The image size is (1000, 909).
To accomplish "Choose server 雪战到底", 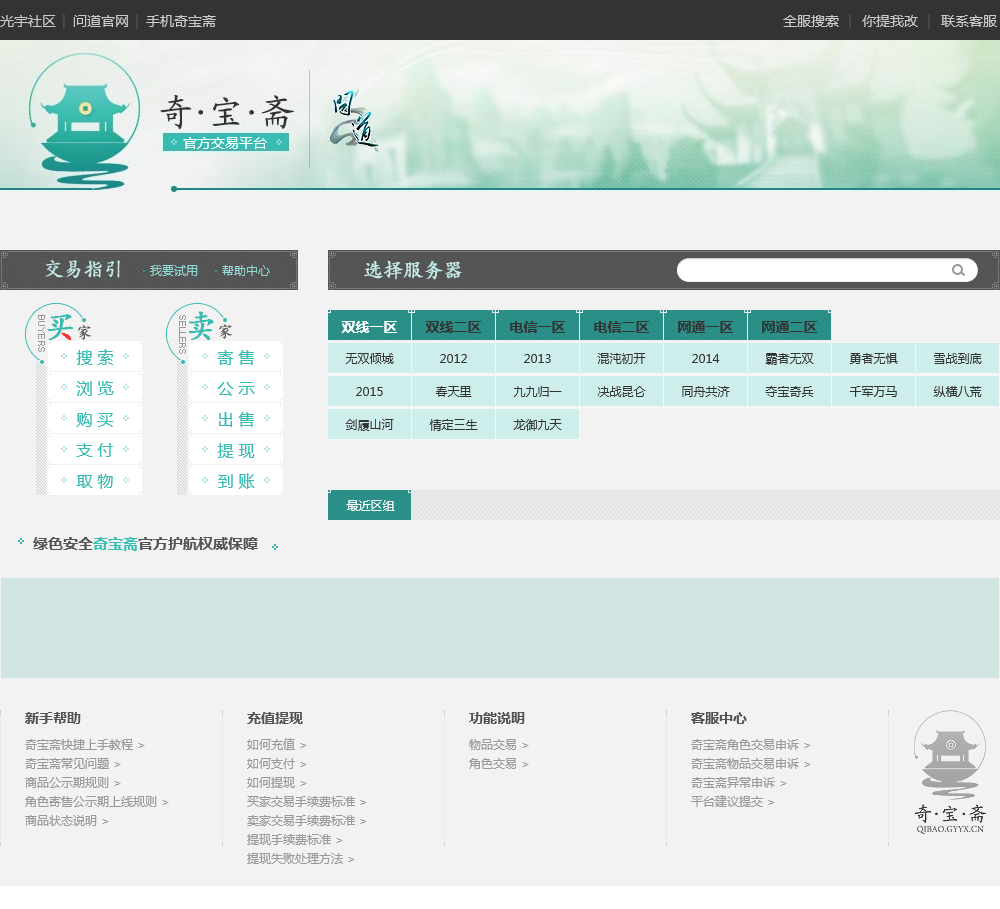I will [957, 358].
